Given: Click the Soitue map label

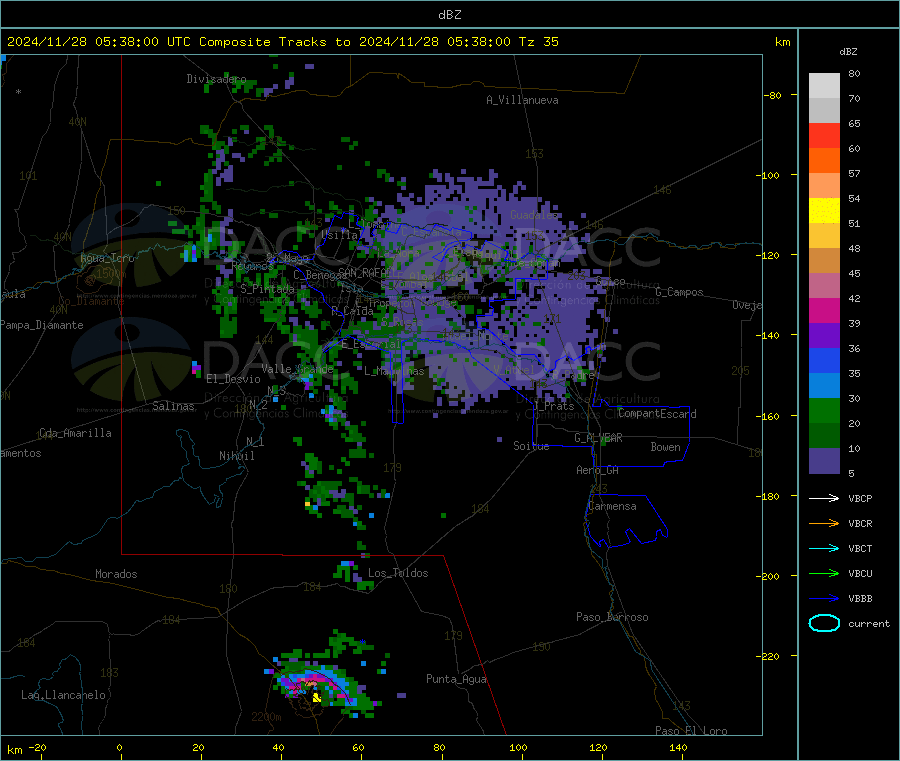Looking at the screenshot, I should (531, 446).
